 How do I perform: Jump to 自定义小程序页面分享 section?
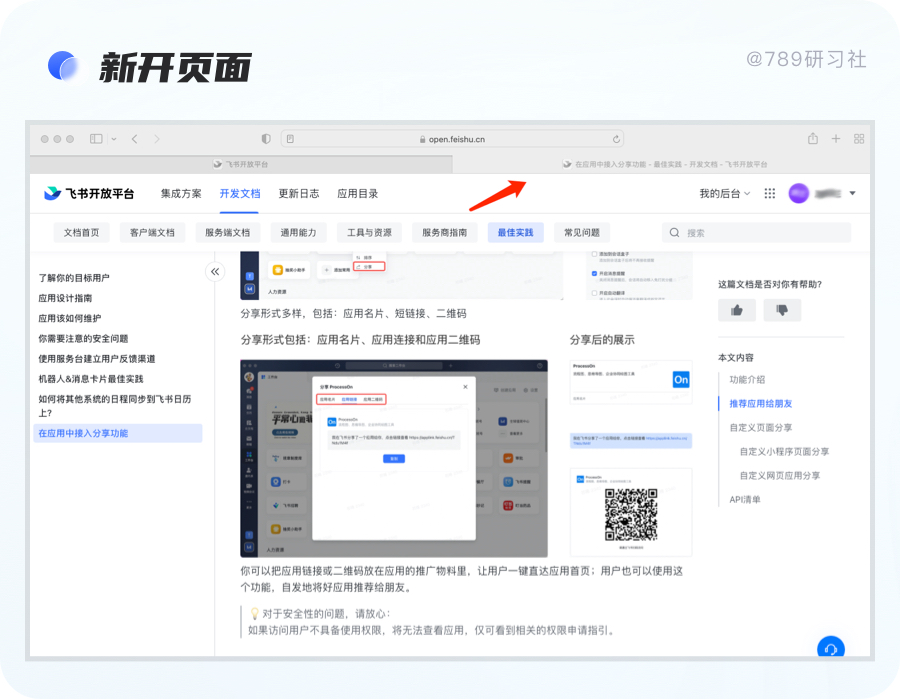point(784,452)
